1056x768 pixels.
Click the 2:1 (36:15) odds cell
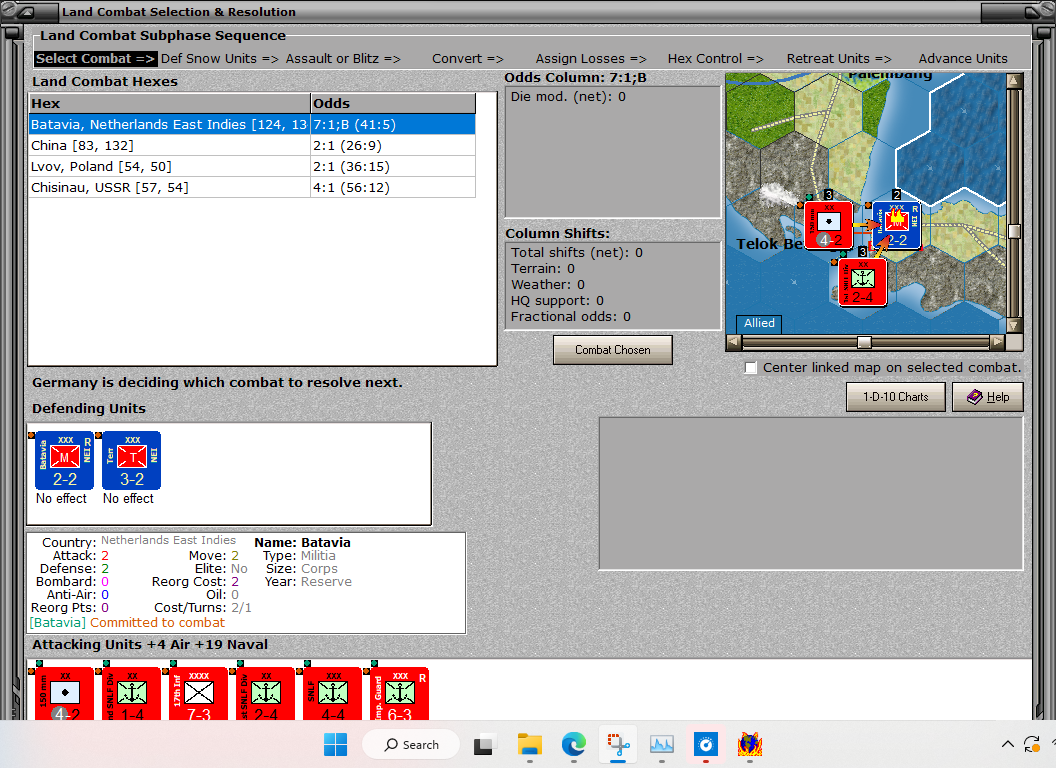click(393, 166)
